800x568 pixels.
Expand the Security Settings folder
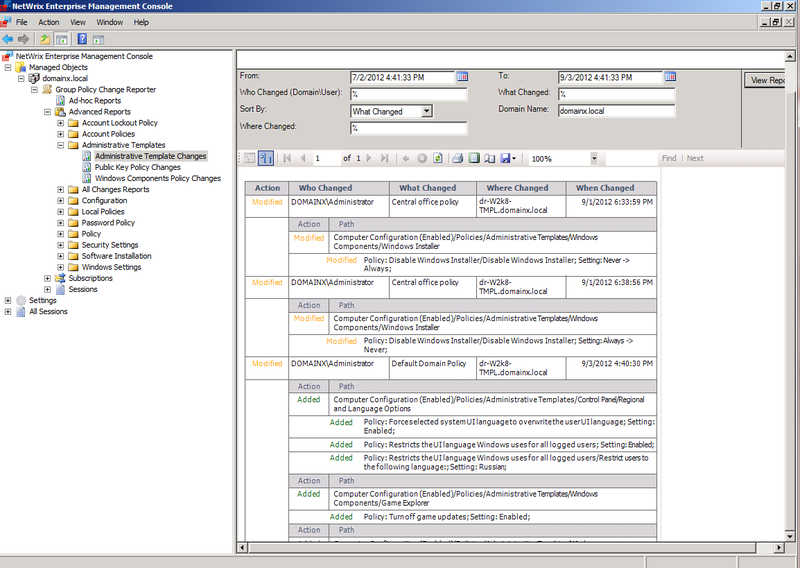[x=61, y=245]
